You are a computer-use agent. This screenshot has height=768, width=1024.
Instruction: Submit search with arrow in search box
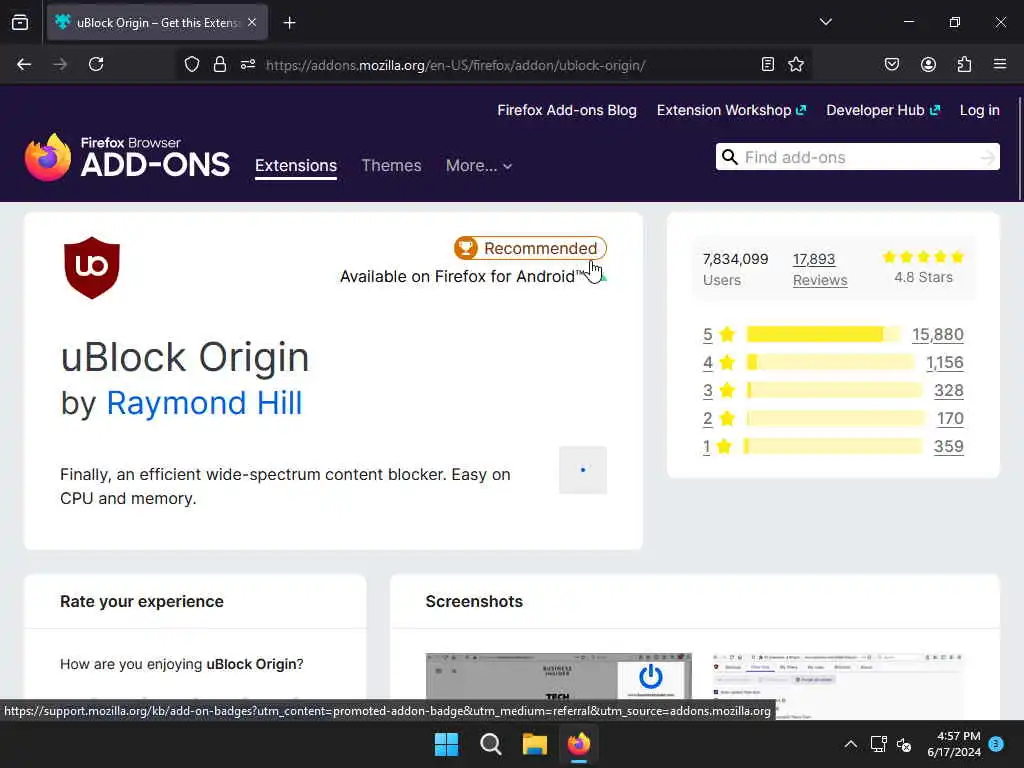987,157
